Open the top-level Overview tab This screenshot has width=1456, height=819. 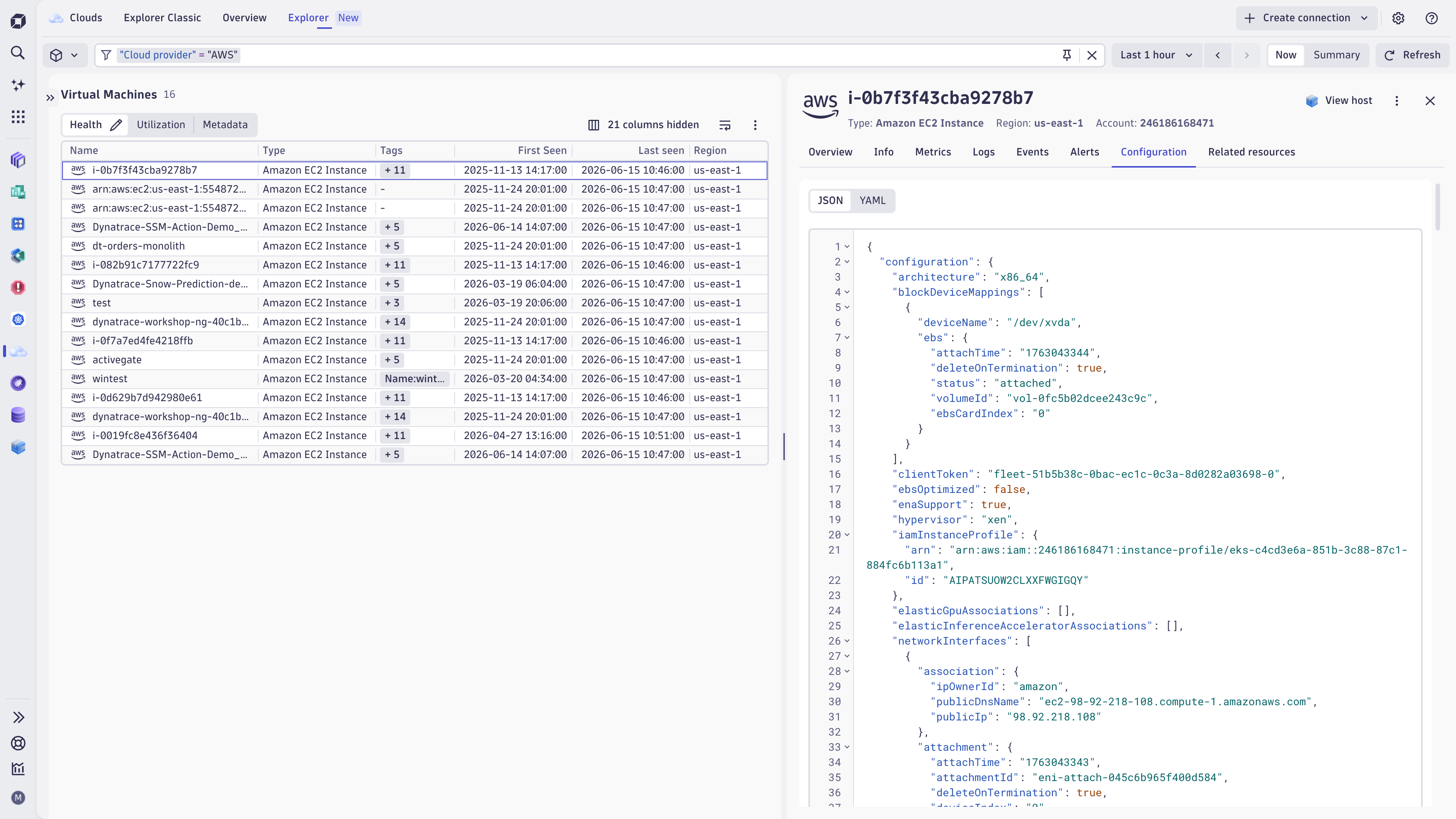[244, 18]
